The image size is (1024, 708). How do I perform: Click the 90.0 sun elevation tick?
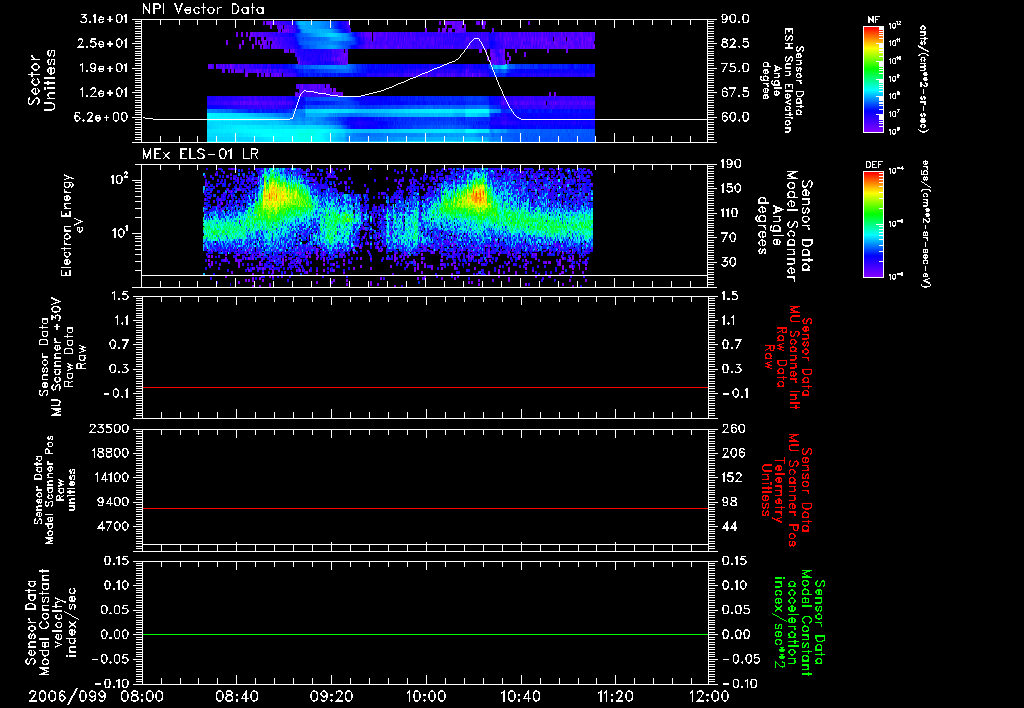tap(735, 20)
